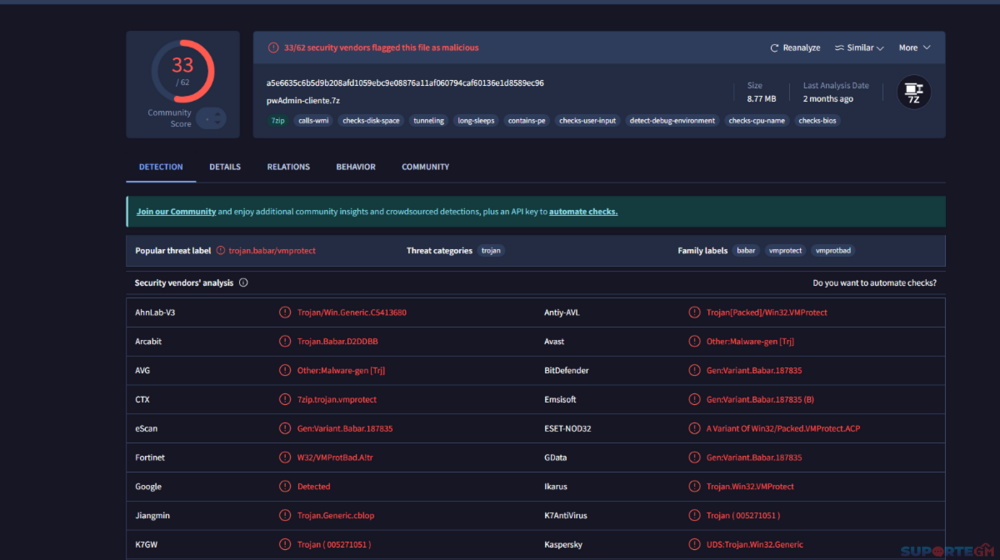Go to the Community tab

click(425, 167)
